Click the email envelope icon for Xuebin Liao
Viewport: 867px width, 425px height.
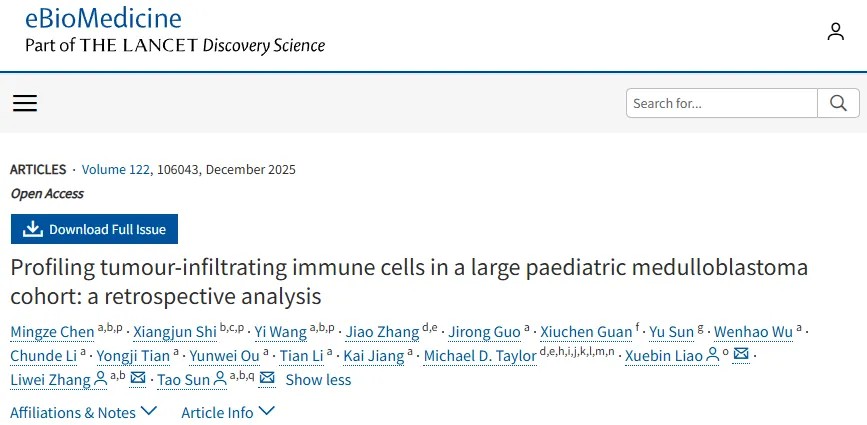point(741,355)
